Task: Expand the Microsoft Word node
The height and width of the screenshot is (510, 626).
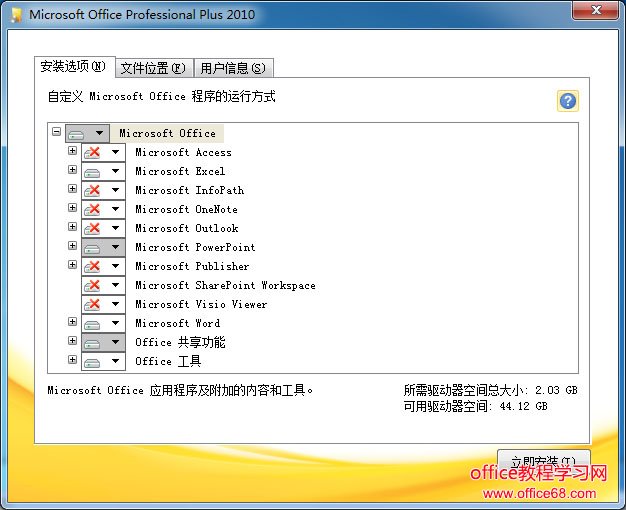Action: 72,321
